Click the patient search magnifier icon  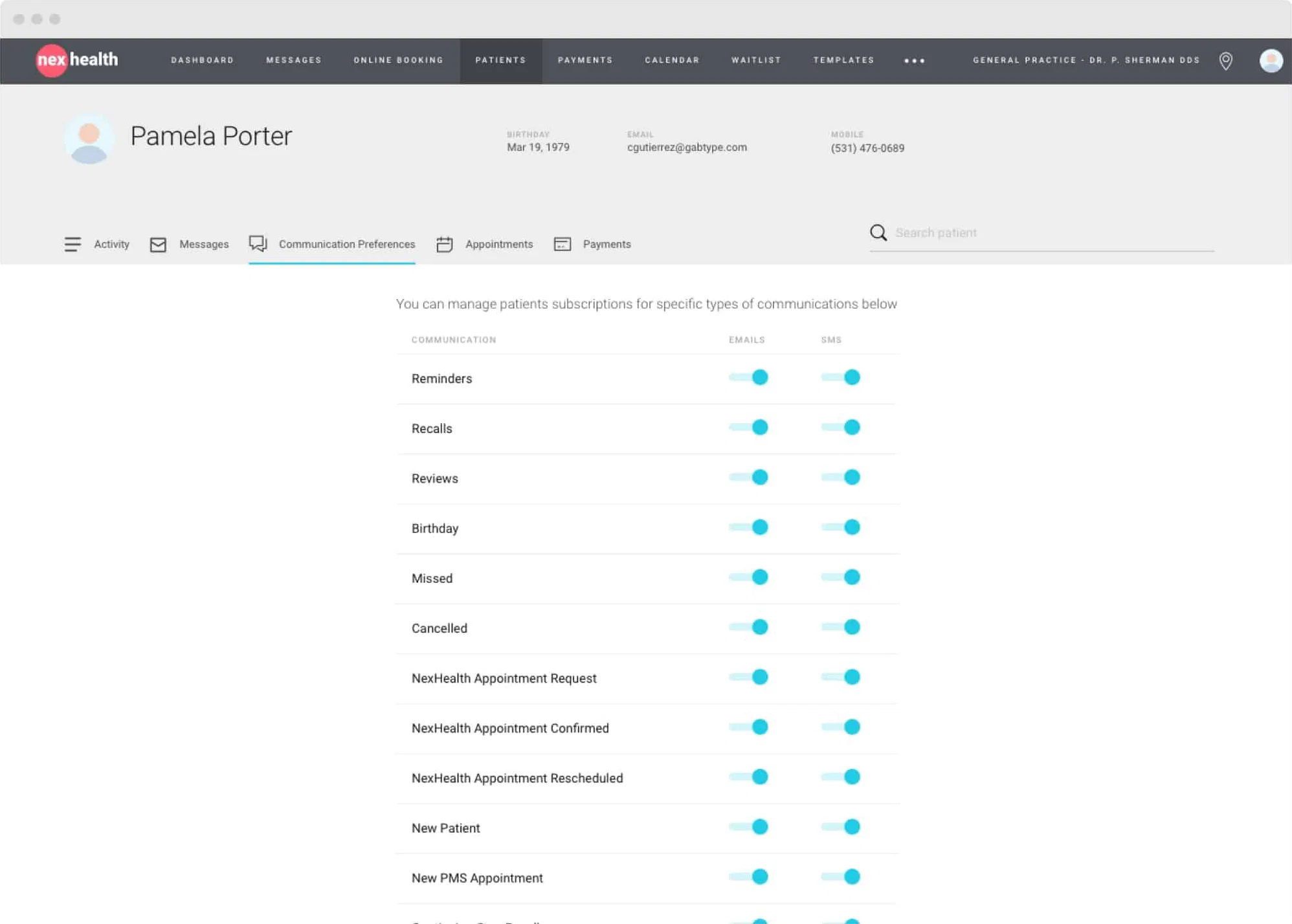(x=878, y=233)
